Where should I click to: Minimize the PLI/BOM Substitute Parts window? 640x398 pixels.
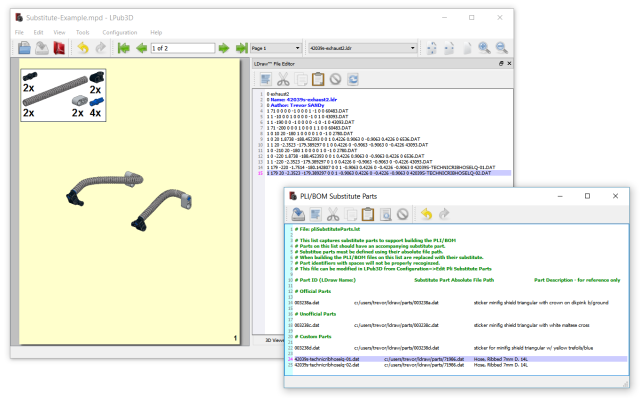(560, 196)
